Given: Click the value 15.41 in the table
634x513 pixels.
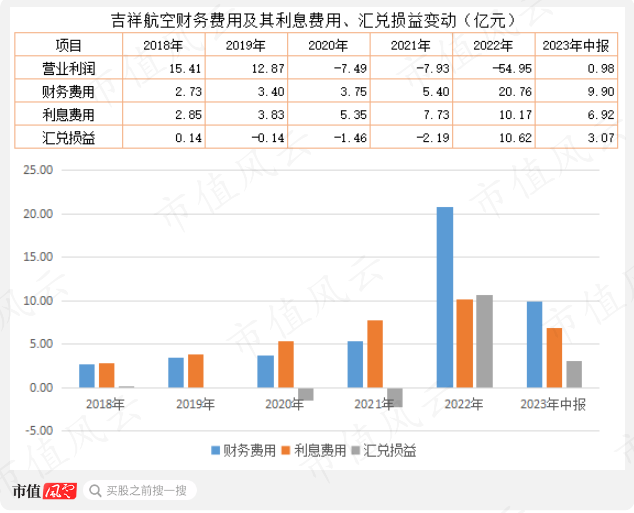Looking at the screenshot, I should click(185, 69).
